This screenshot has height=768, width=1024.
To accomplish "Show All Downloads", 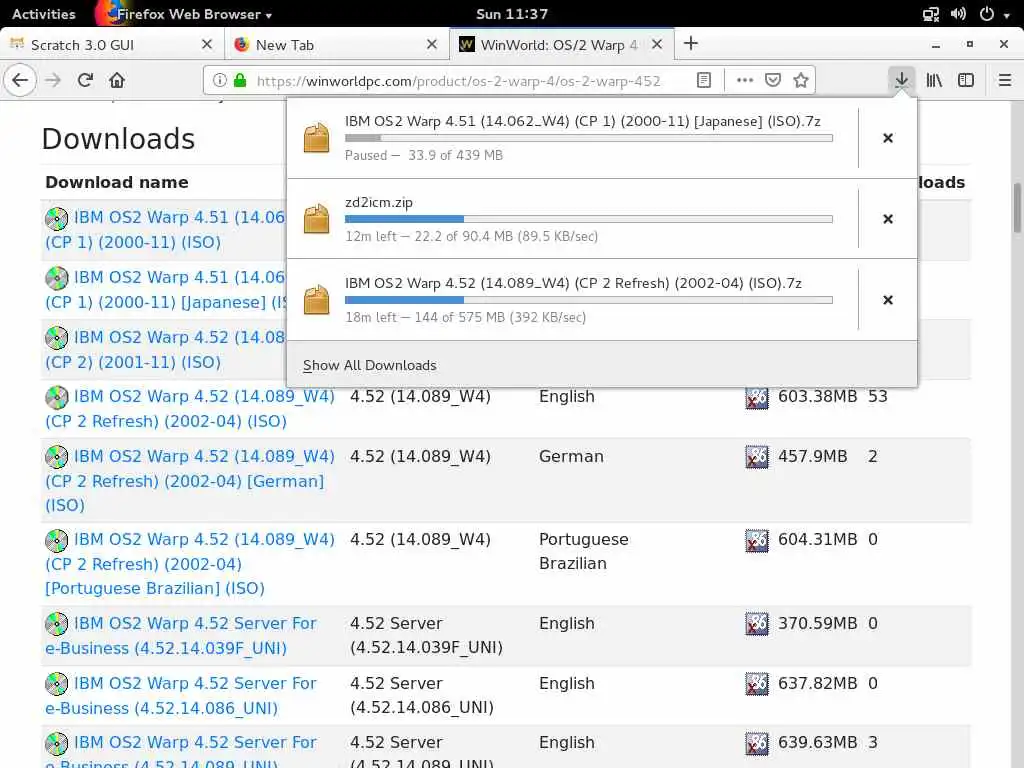I will (370, 365).
